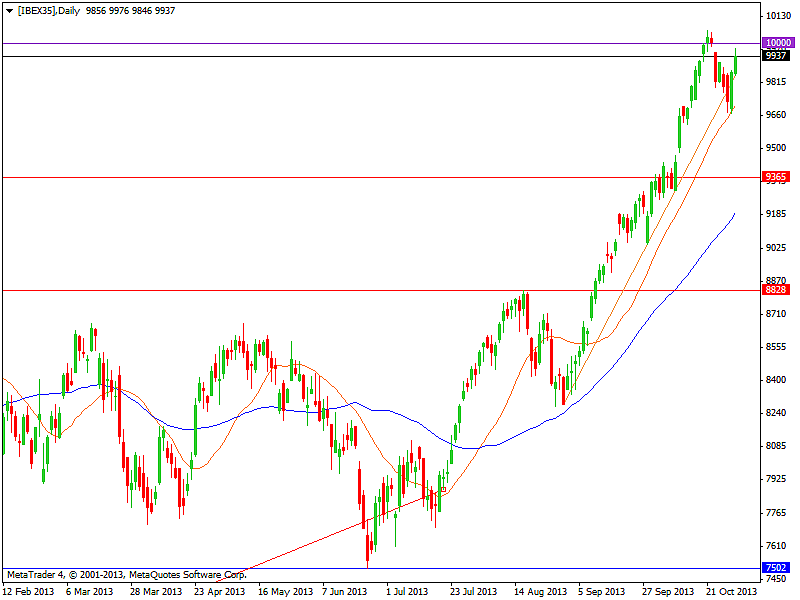Click the [IBEX35],Daily chart title text

(50, 9)
